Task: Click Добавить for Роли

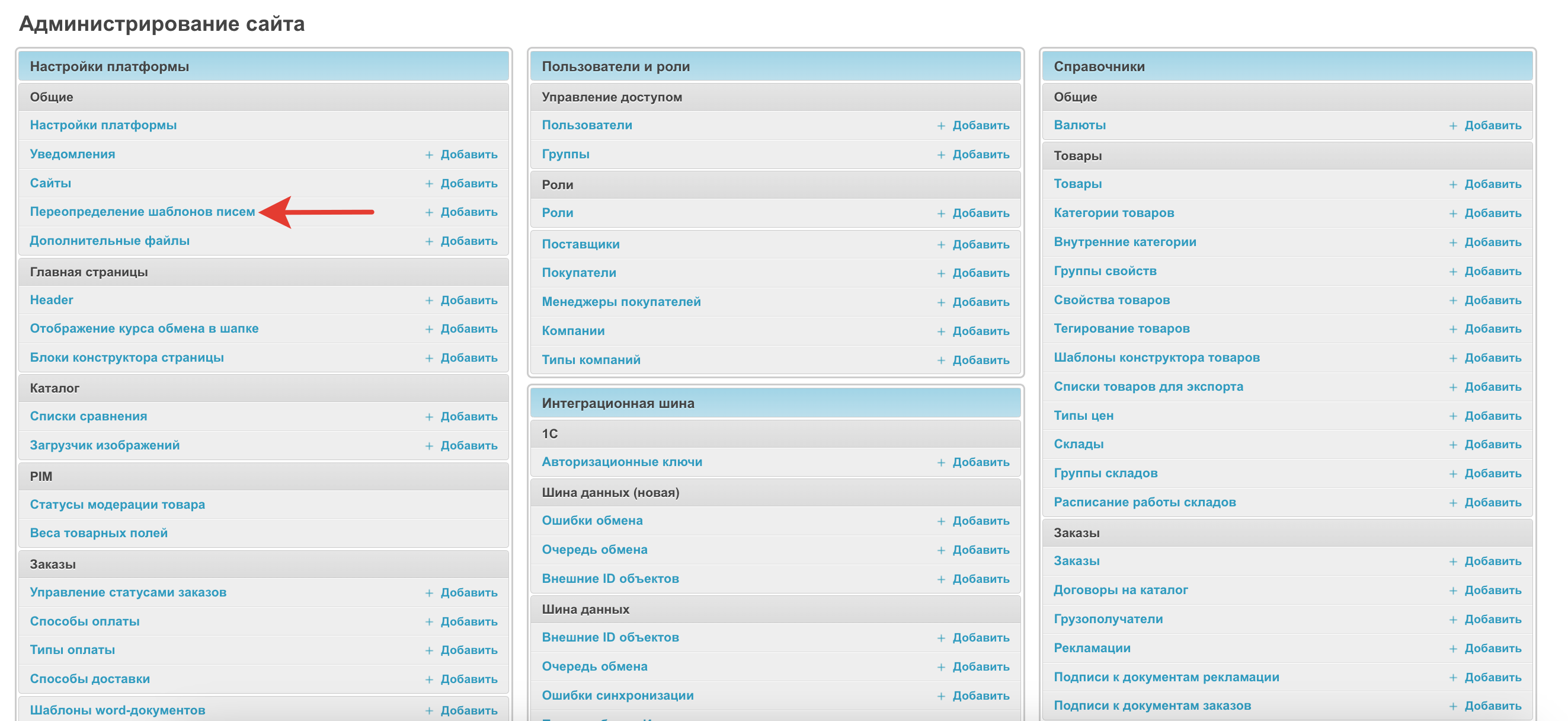Action: pos(980,213)
